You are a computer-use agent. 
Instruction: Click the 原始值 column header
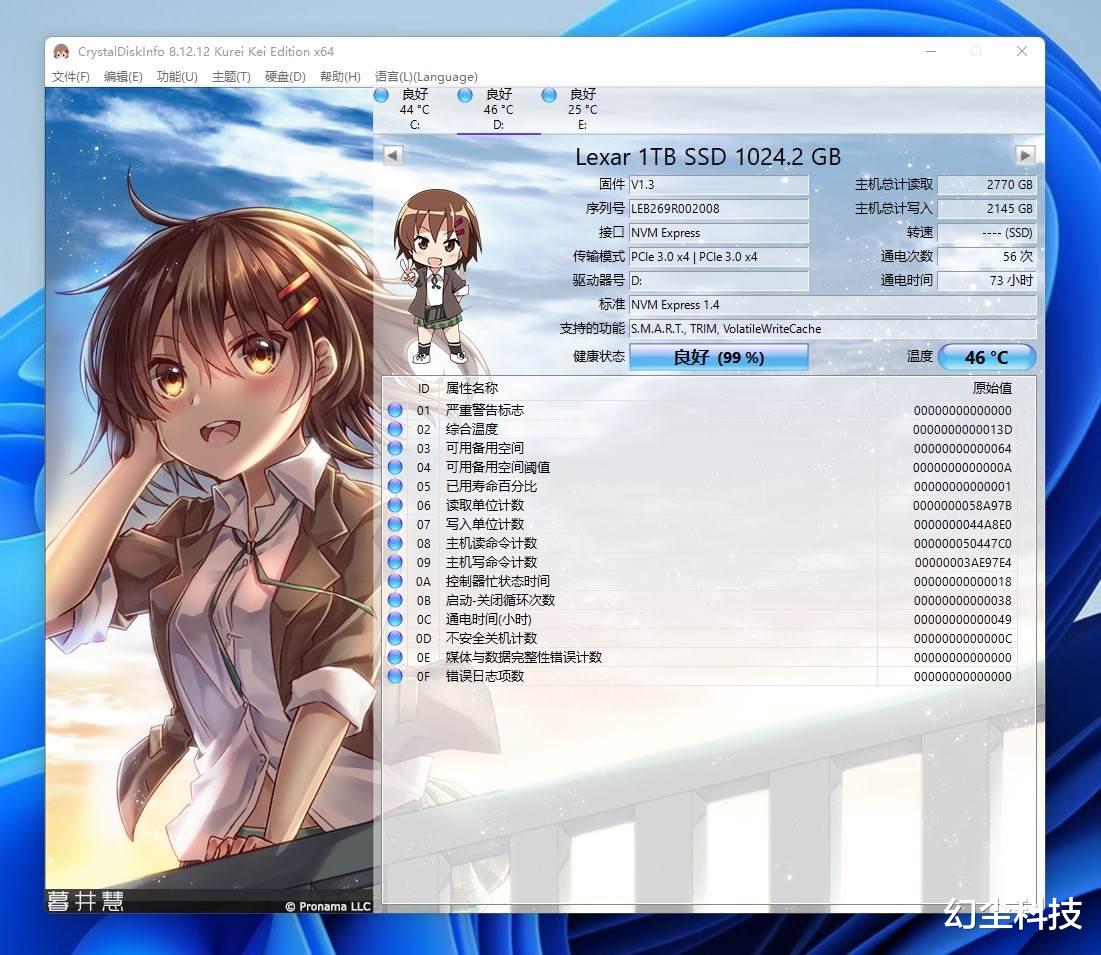click(x=992, y=388)
